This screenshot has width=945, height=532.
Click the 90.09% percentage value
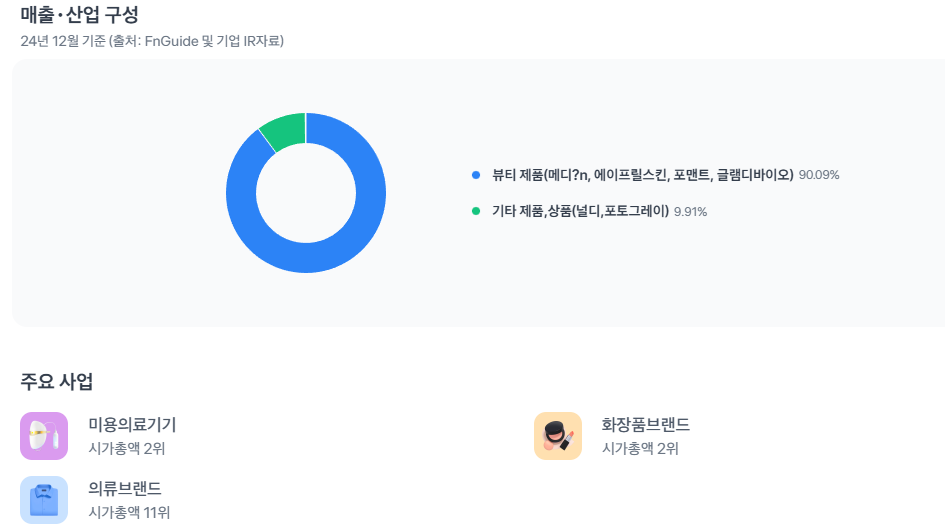pyautogui.click(x=819, y=175)
